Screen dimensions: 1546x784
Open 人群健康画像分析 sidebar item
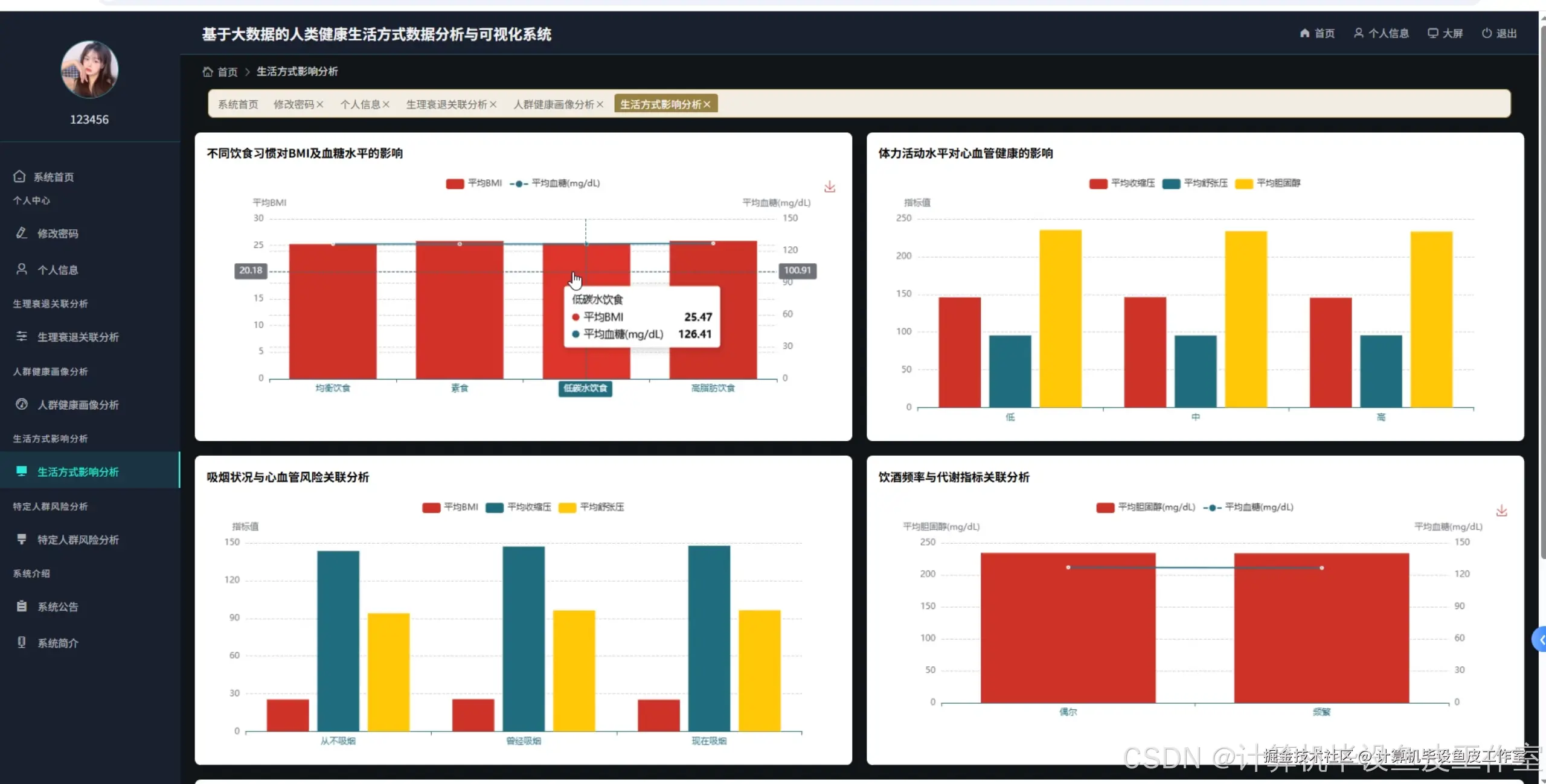click(x=78, y=404)
